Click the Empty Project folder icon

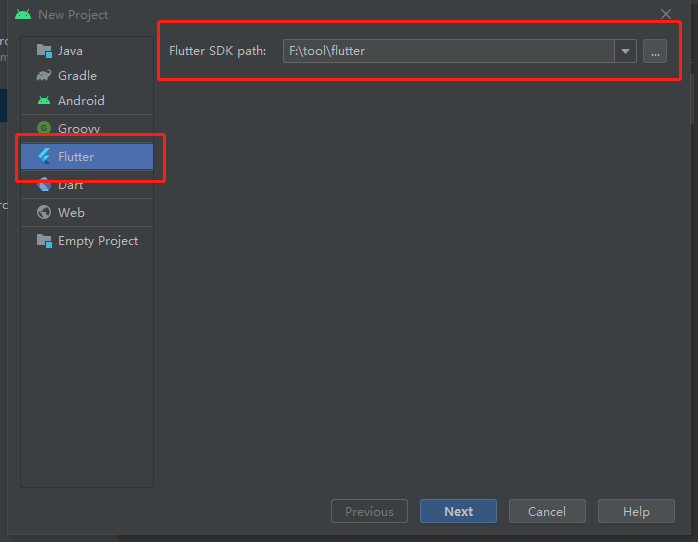tap(44, 241)
